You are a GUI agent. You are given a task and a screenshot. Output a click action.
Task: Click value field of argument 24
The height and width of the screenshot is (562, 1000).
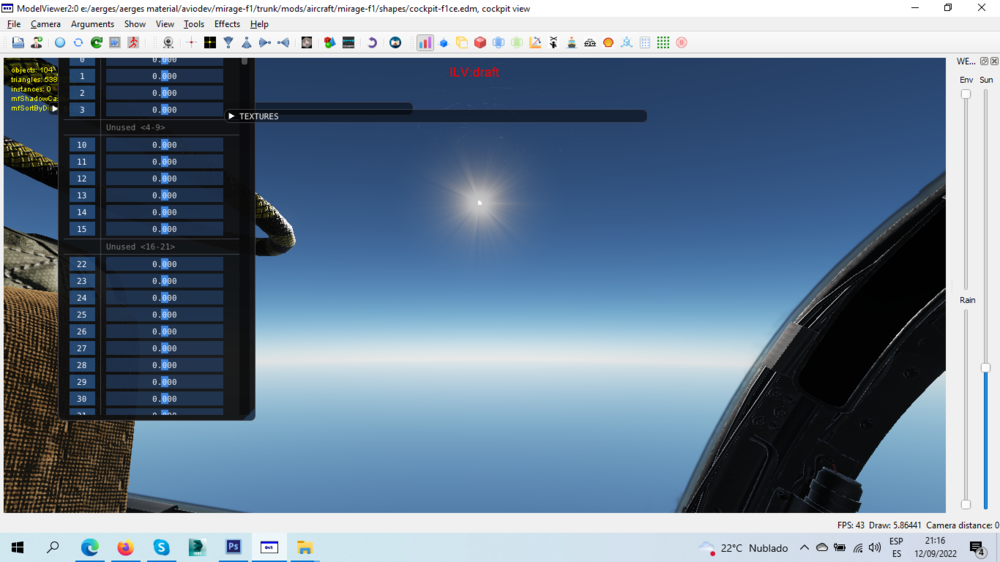(x=165, y=298)
